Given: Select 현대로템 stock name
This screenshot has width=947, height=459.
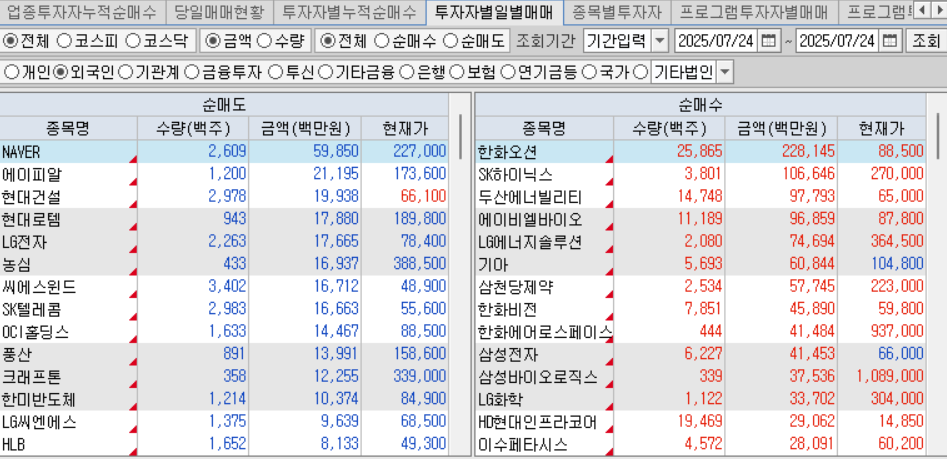Looking at the screenshot, I should [x=31, y=219].
